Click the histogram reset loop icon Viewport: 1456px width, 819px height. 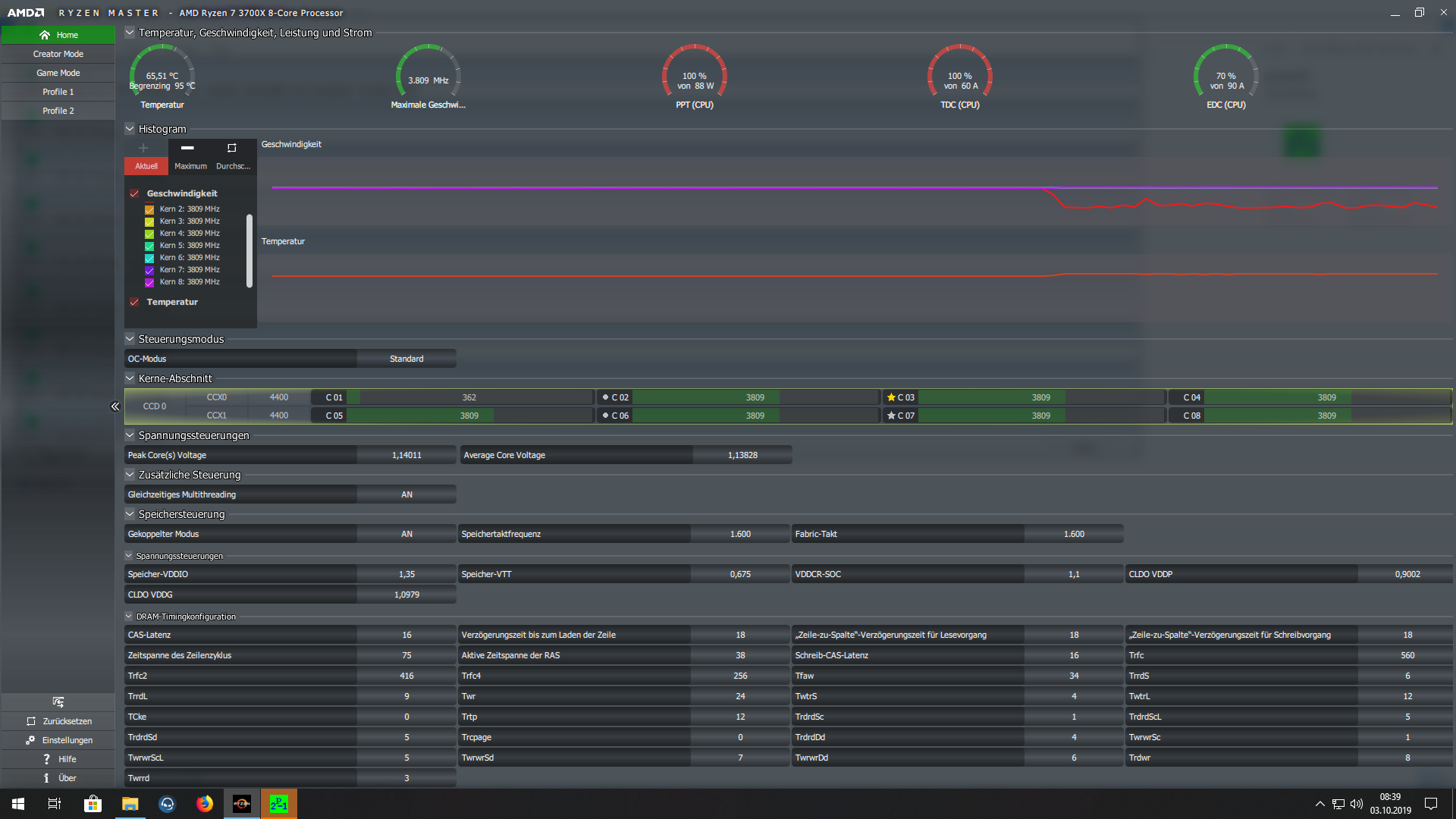click(x=232, y=148)
